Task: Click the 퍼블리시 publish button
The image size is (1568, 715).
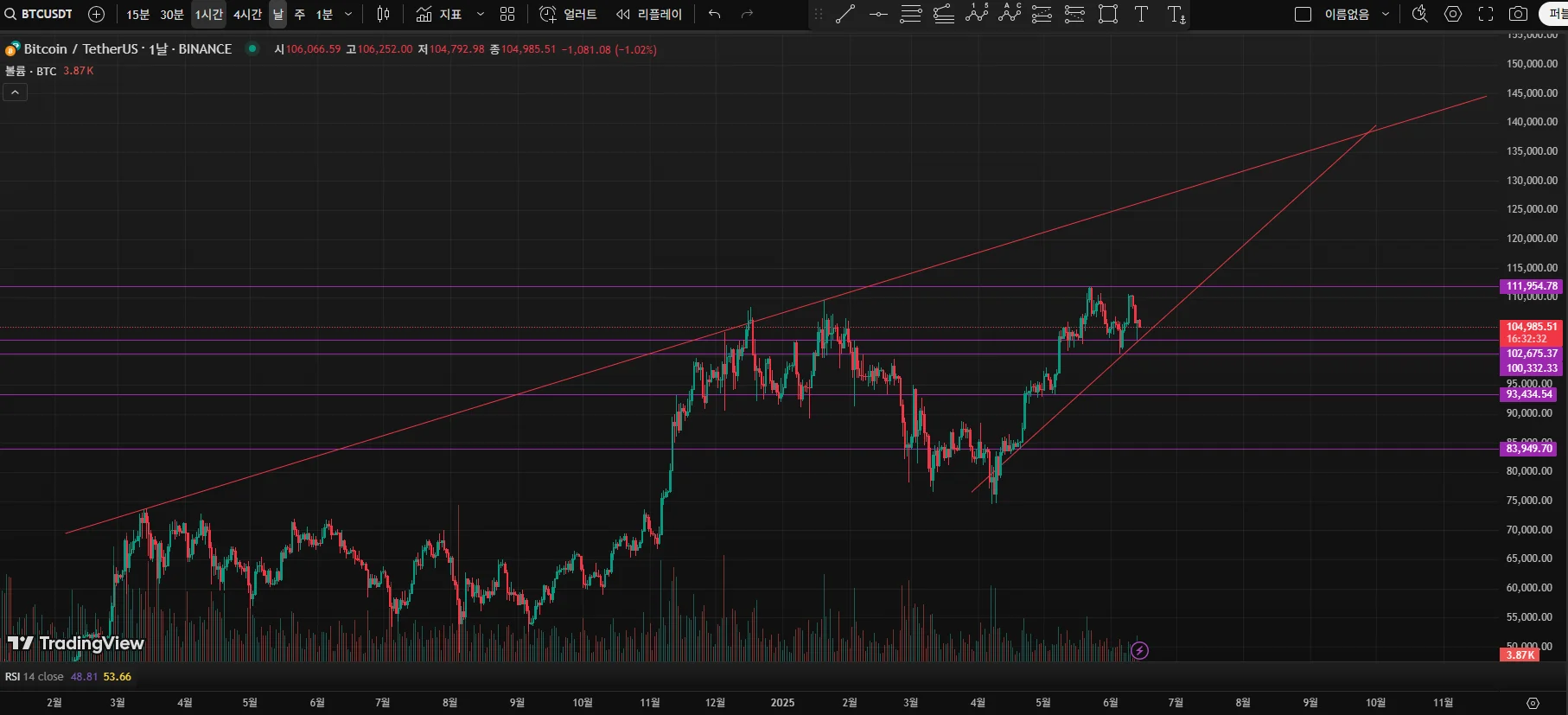Action: [x=1556, y=14]
